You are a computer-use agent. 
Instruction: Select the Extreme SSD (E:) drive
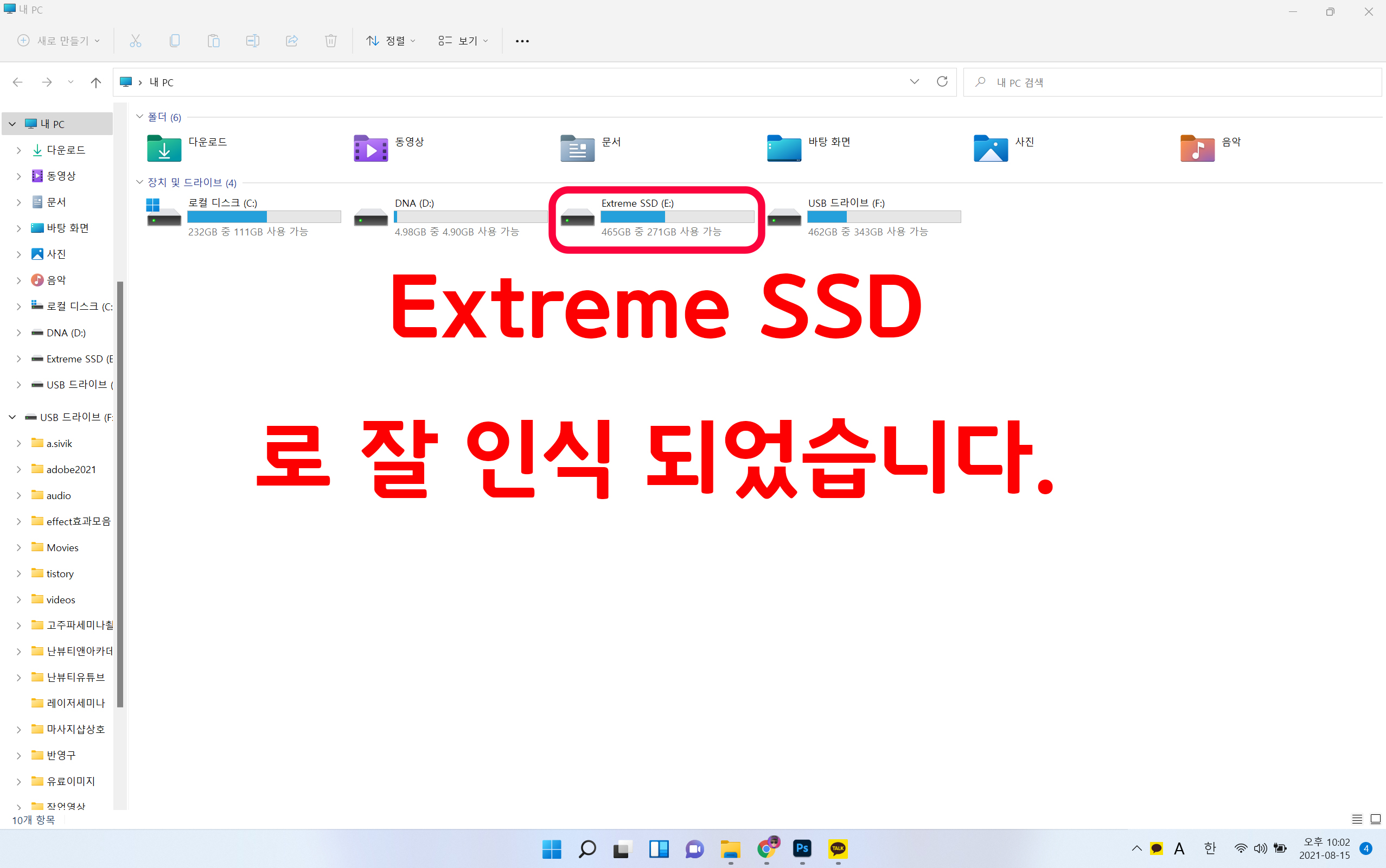click(x=657, y=217)
